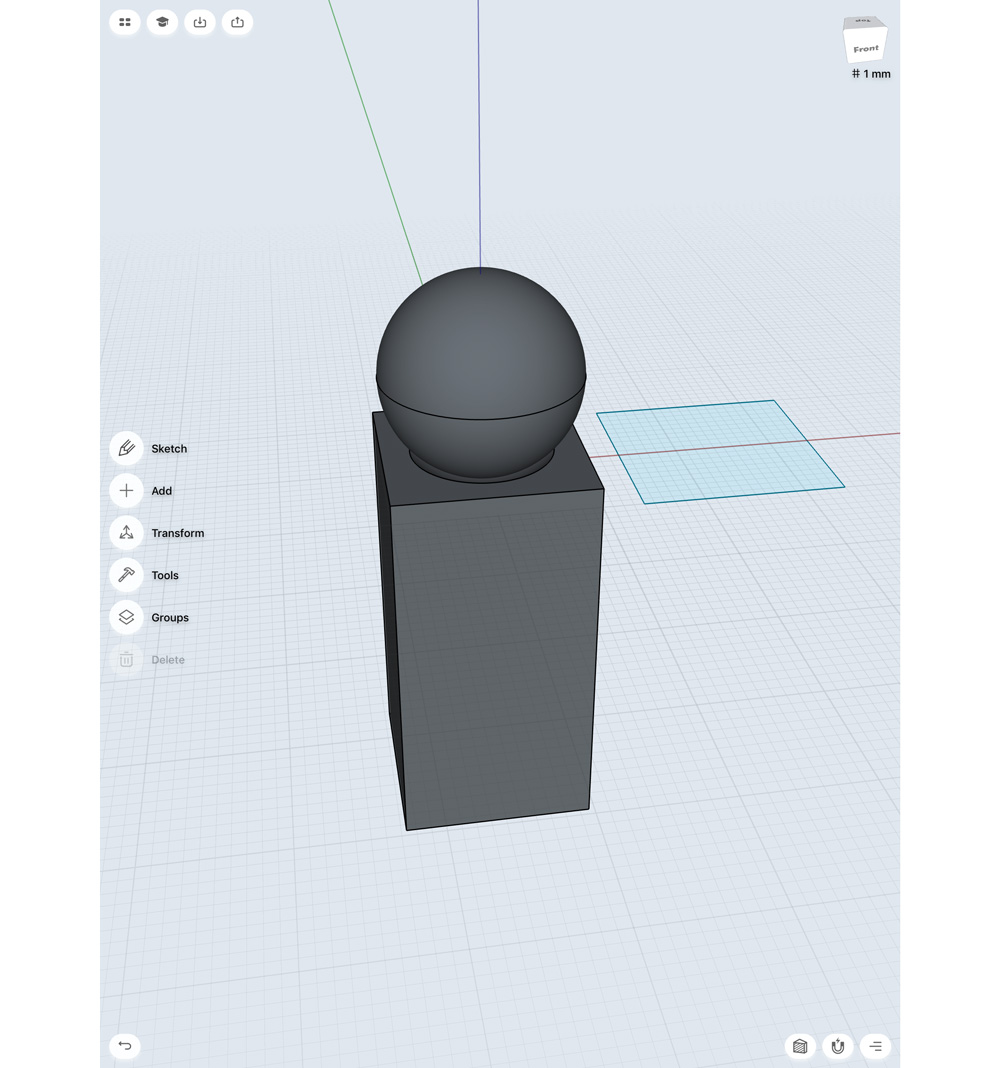This screenshot has height=1068, width=1000.
Task: Open the Transform arrows icon
Action: [126, 533]
